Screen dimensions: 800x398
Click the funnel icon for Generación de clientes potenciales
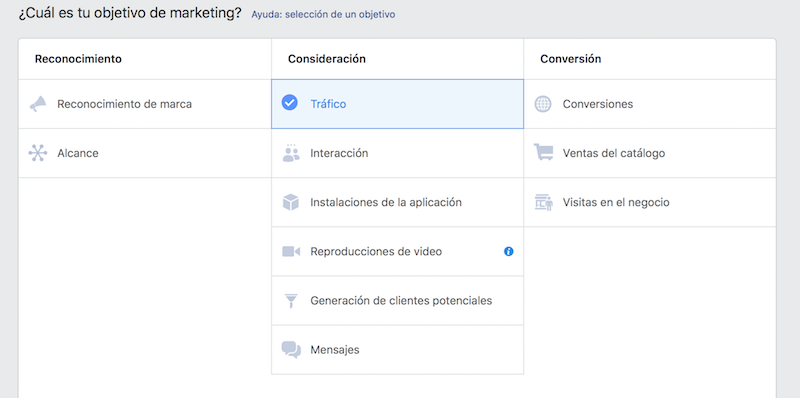coord(291,301)
